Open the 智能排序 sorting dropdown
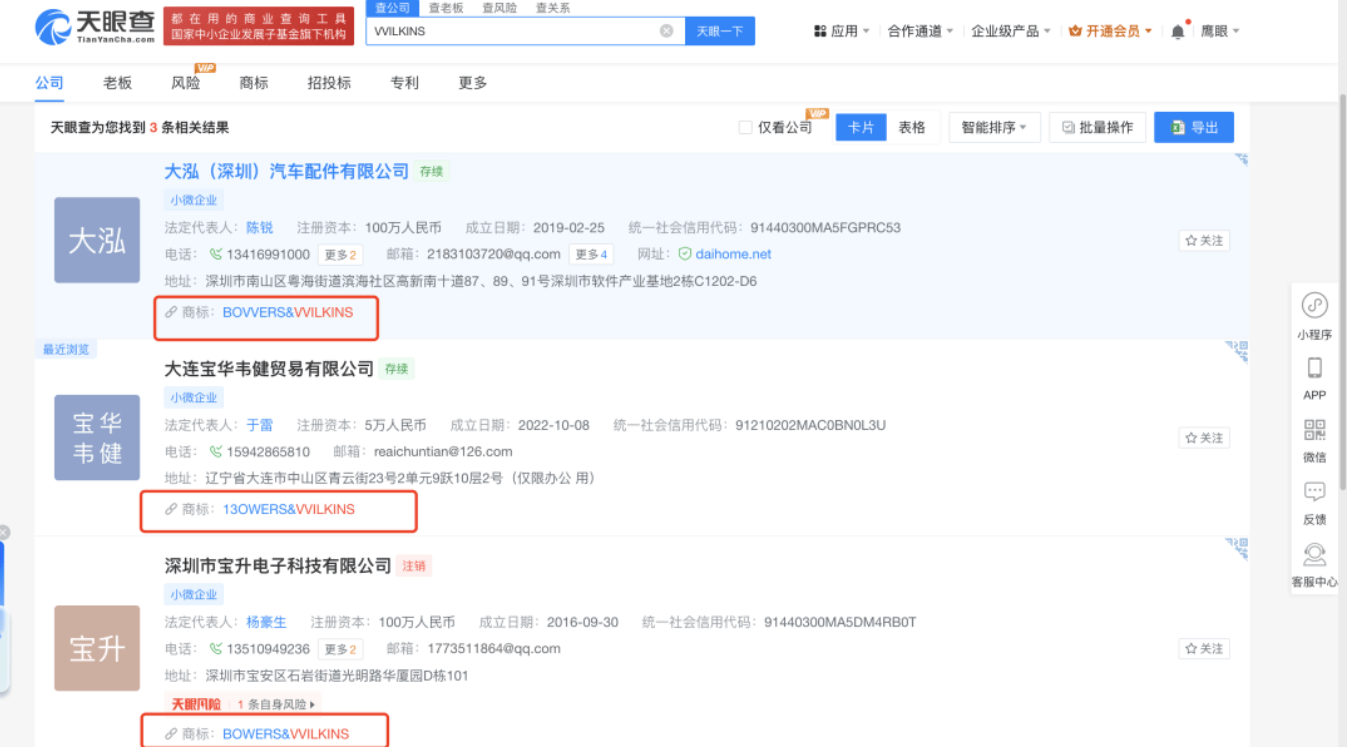The height and width of the screenshot is (752, 1348). coord(993,126)
